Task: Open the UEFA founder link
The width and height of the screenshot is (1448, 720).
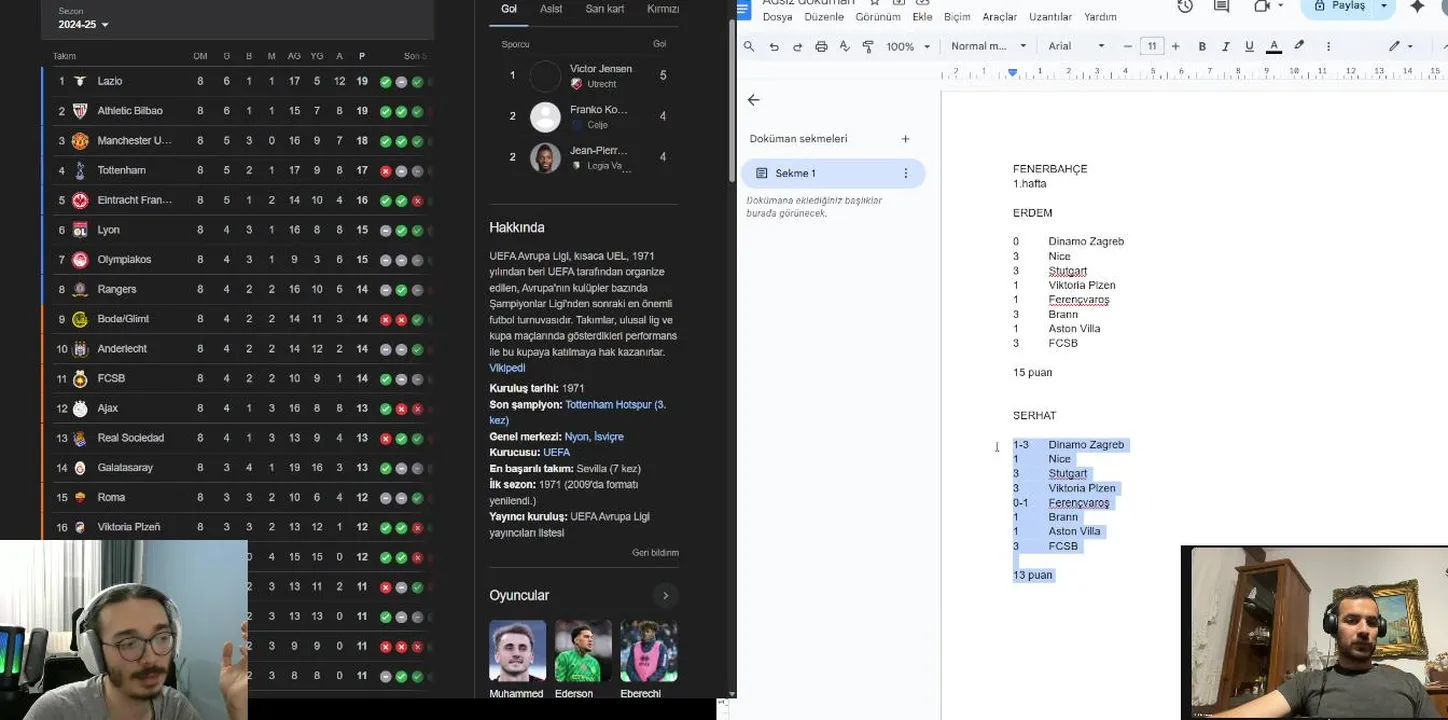Action: 556,453
